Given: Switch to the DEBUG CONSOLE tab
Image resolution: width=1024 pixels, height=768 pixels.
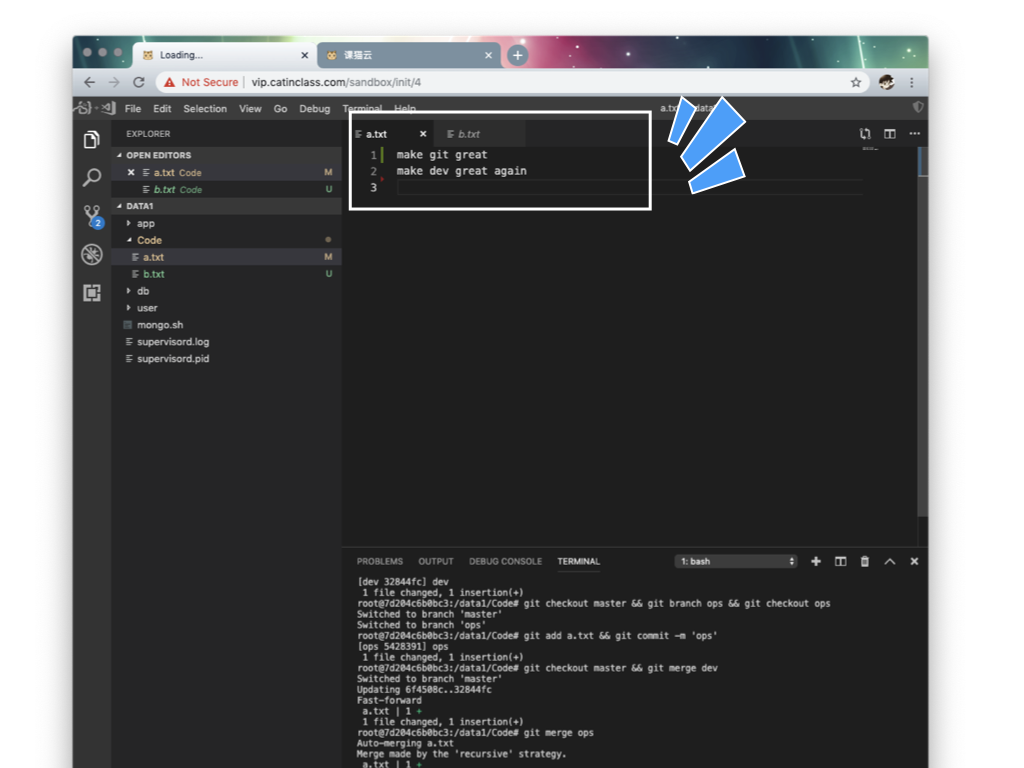Looking at the screenshot, I should pos(505,562).
